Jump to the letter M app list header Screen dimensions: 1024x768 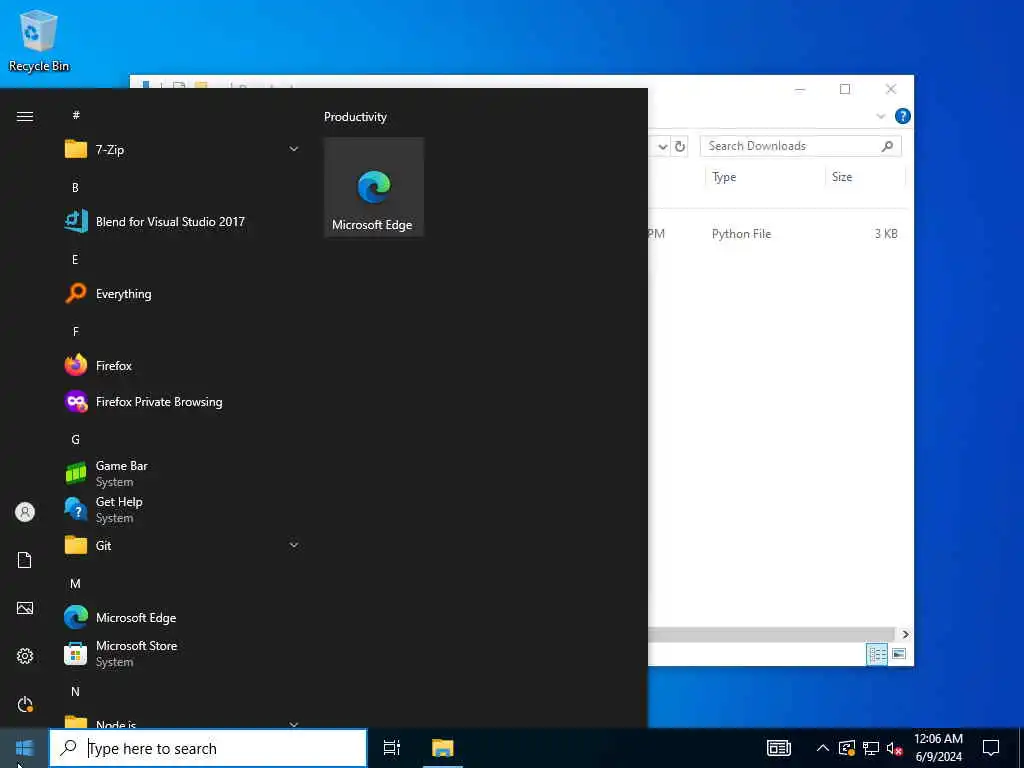[75, 584]
